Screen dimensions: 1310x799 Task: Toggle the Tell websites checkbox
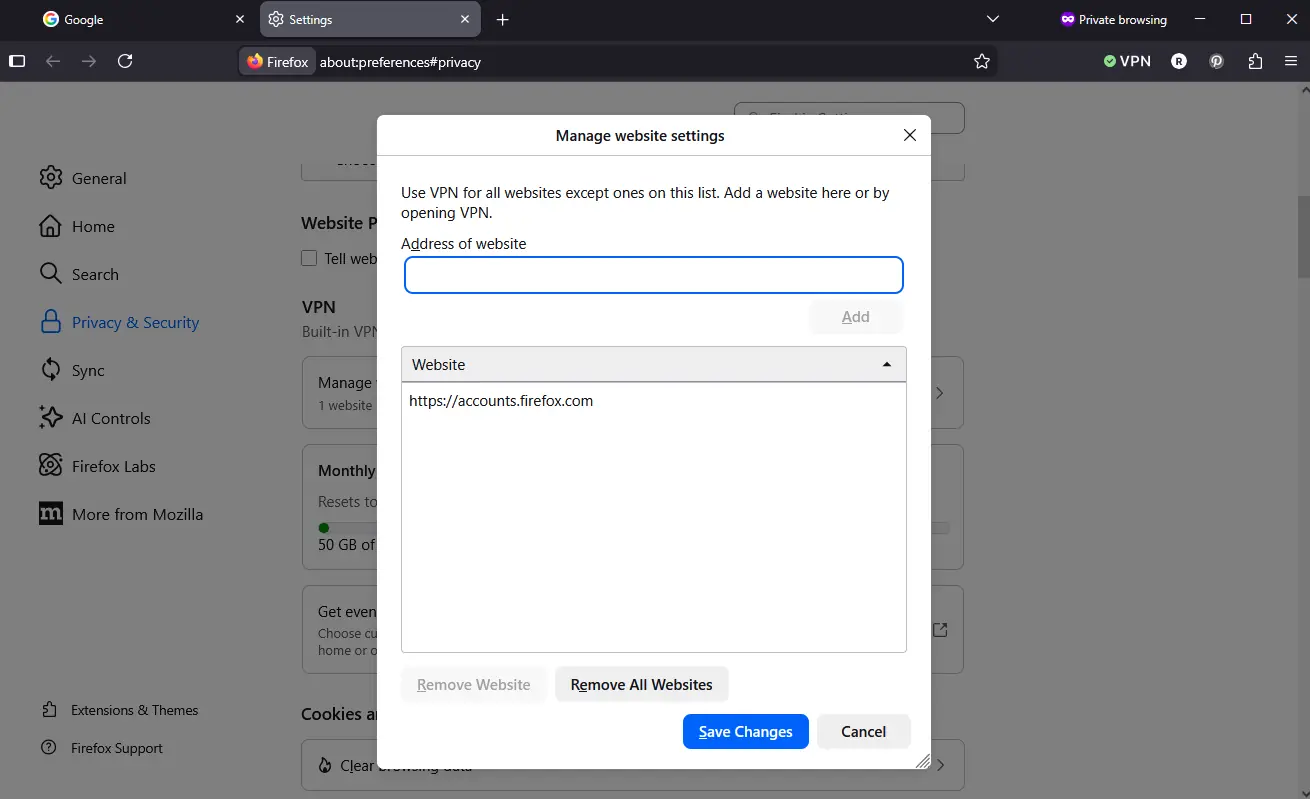click(x=310, y=258)
